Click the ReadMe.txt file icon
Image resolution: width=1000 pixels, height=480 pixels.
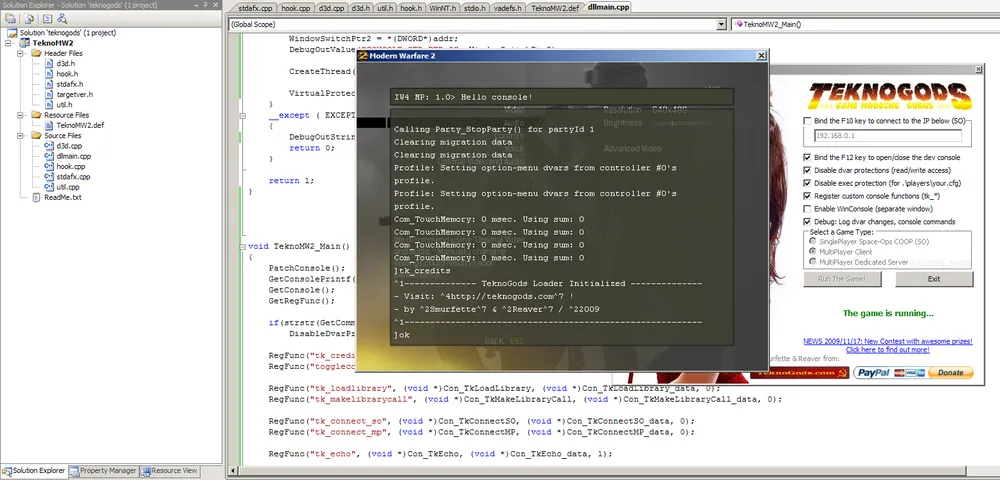[36, 197]
